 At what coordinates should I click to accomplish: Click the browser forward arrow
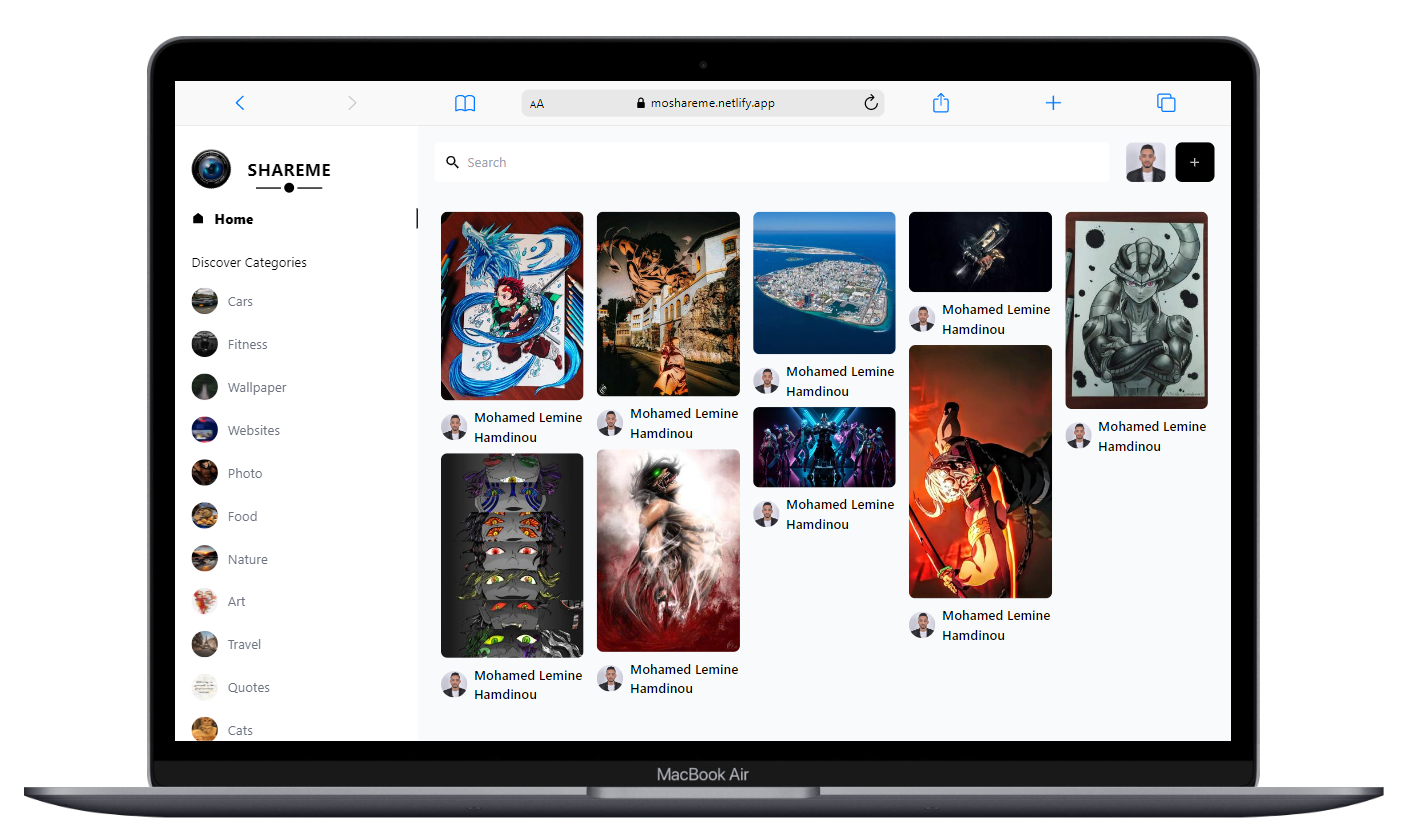click(x=352, y=103)
